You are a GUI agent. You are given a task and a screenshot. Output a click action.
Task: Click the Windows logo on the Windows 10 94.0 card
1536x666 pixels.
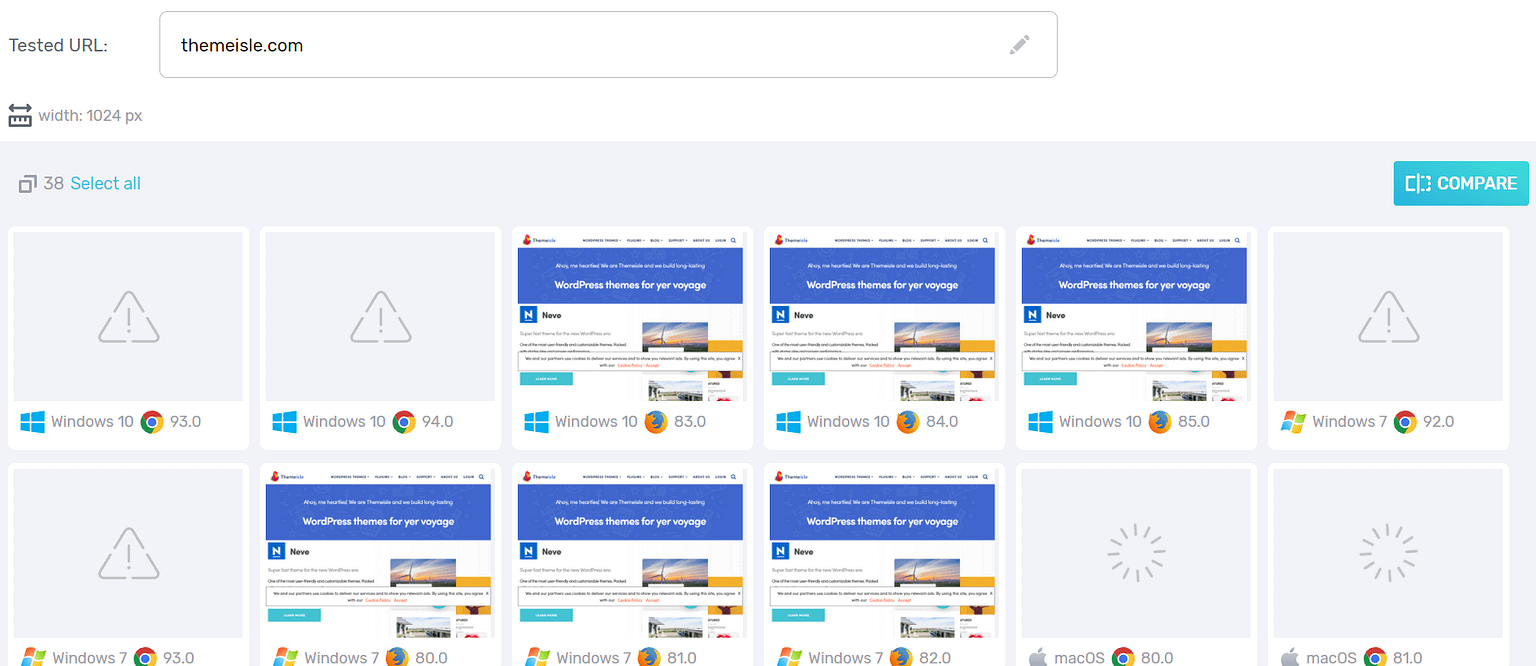point(285,421)
